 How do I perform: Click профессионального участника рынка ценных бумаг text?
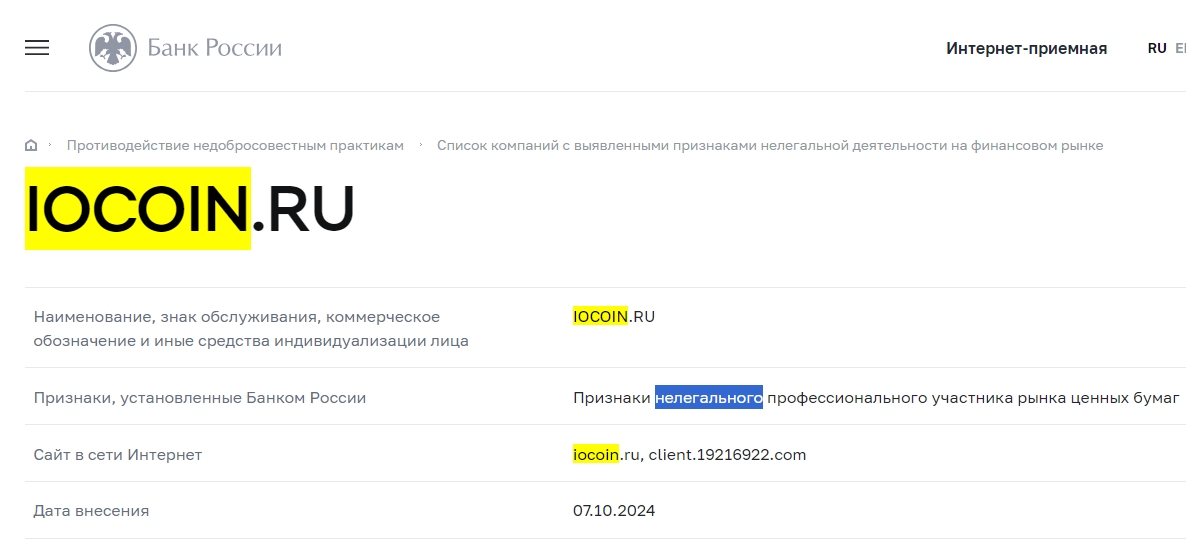973,397
